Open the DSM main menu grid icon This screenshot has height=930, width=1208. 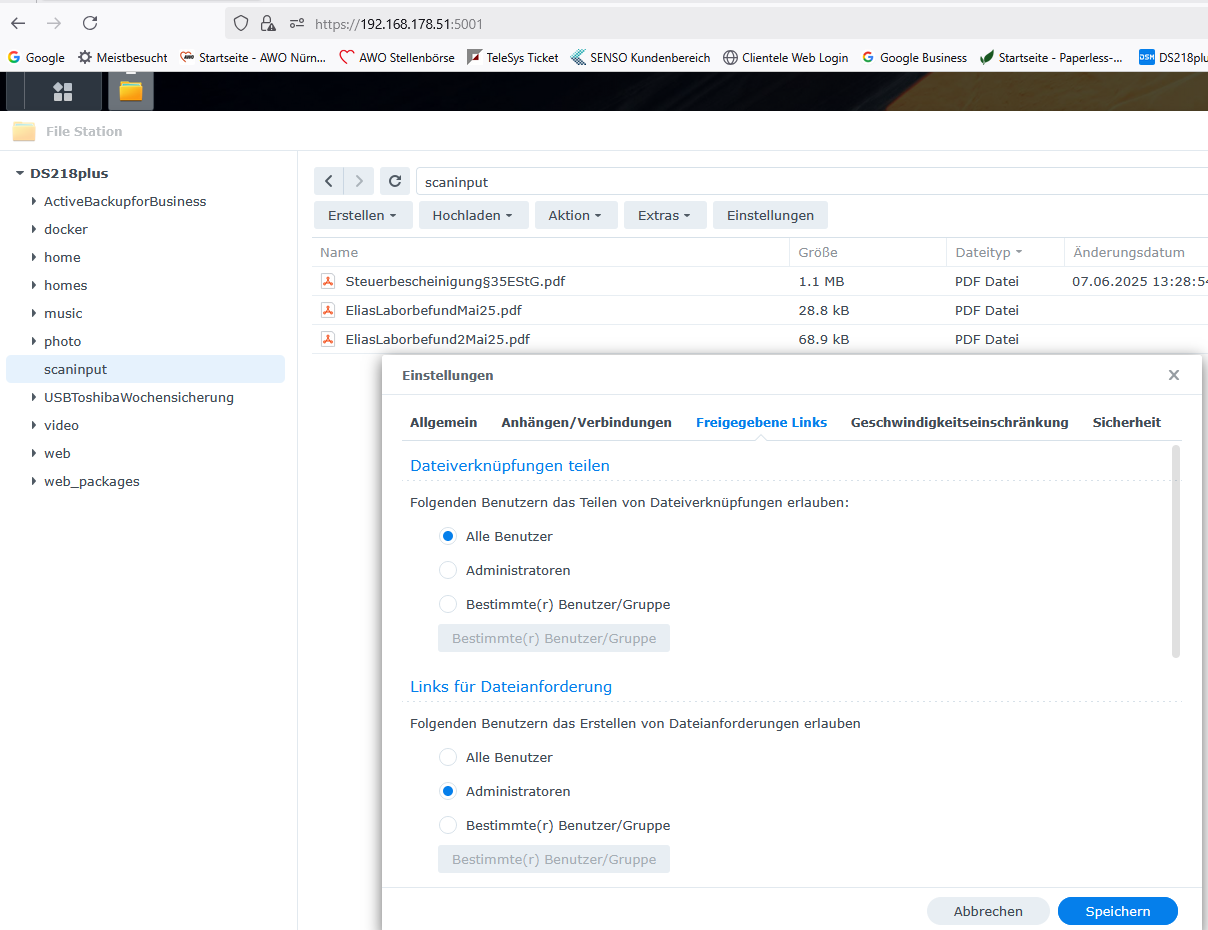click(63, 91)
